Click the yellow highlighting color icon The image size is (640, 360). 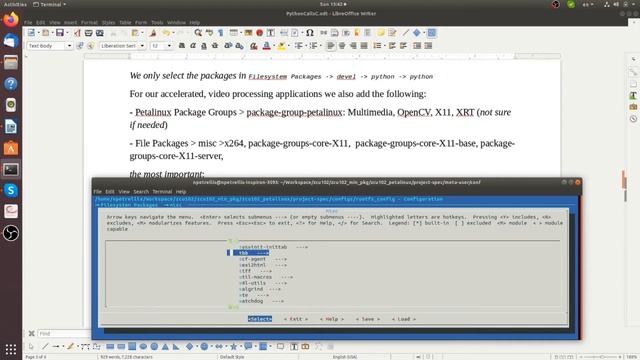281,46
